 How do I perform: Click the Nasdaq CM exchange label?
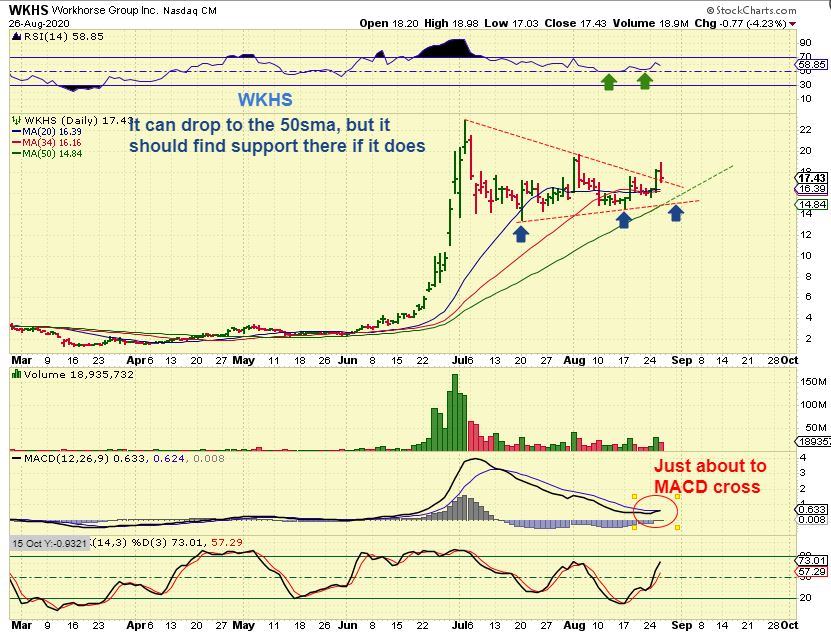pyautogui.click(x=190, y=11)
